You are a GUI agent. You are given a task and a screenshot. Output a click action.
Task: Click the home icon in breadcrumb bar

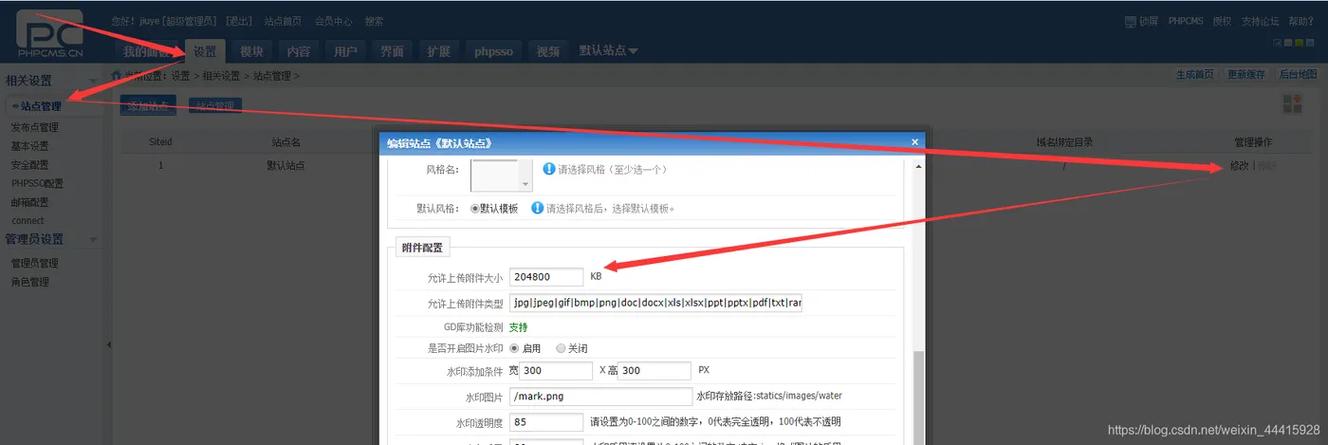pos(117,75)
